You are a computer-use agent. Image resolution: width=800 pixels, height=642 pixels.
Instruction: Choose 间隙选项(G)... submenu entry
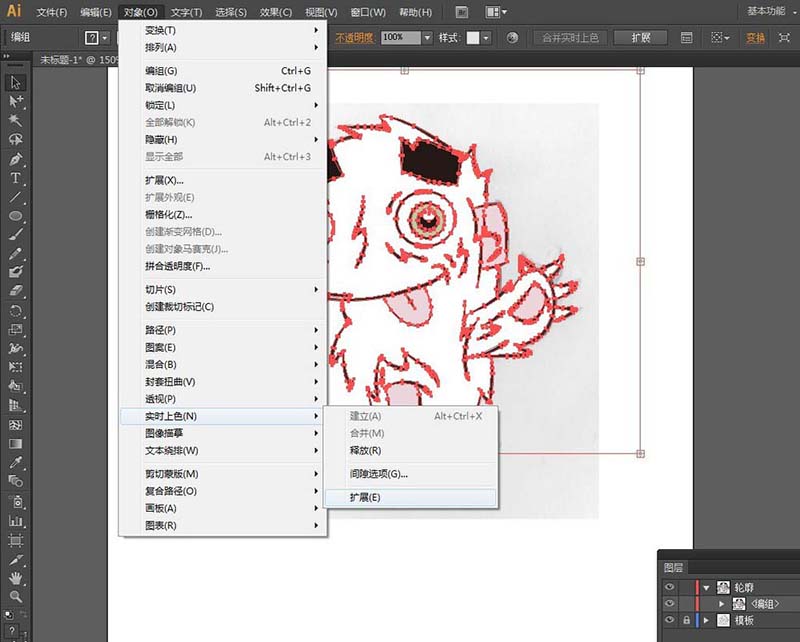(x=411, y=474)
